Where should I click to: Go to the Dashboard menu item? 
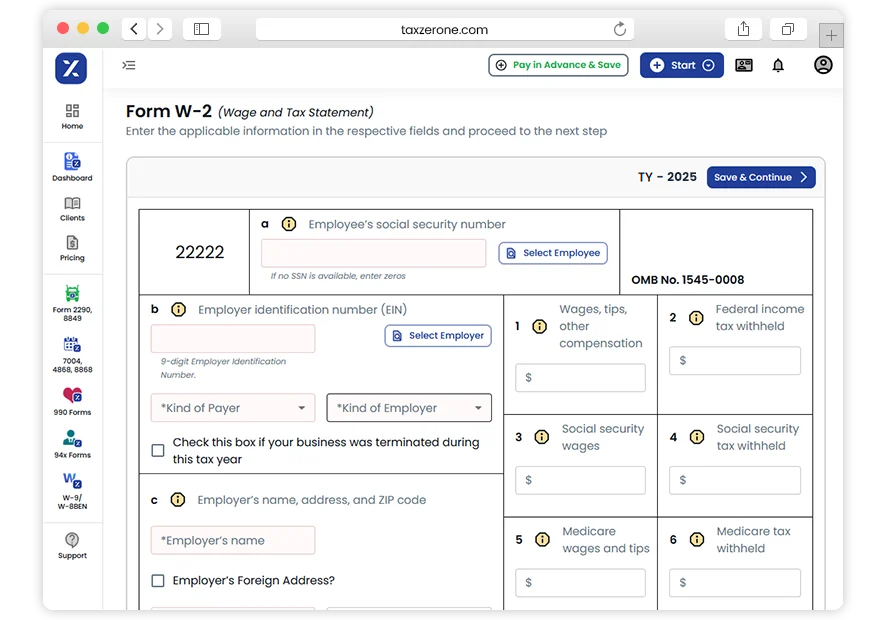click(71, 165)
